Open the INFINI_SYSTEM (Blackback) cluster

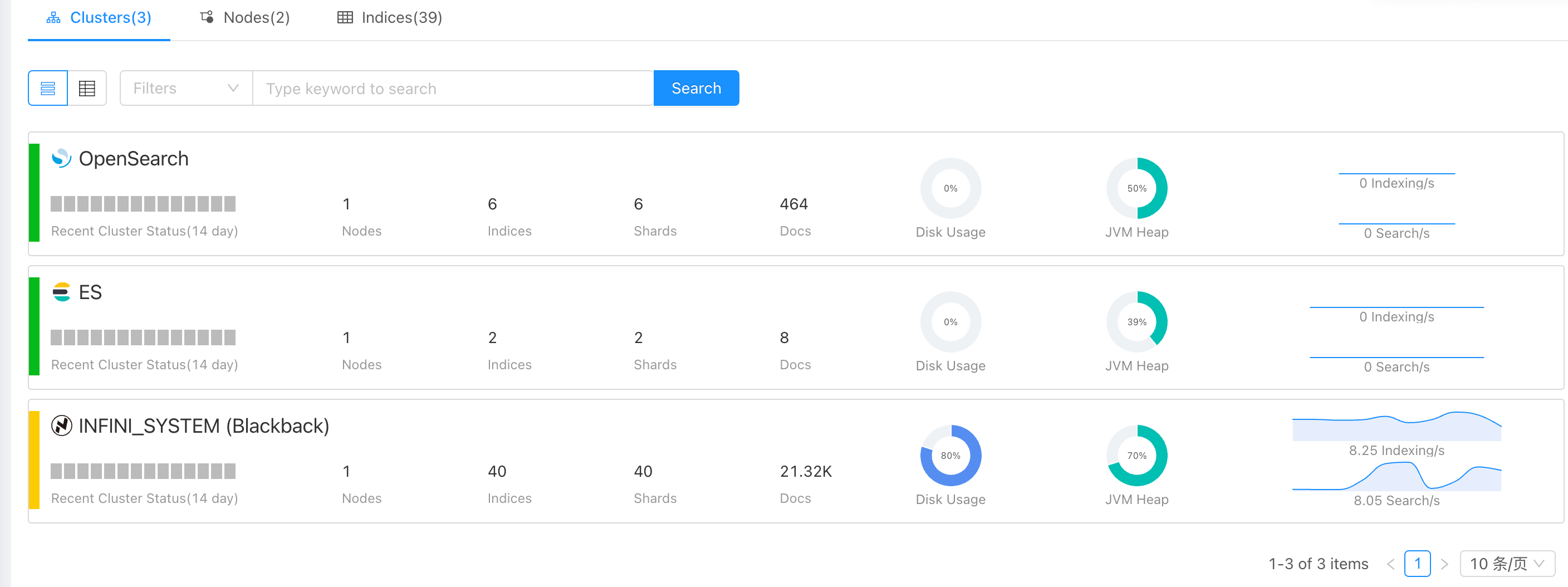coord(204,425)
